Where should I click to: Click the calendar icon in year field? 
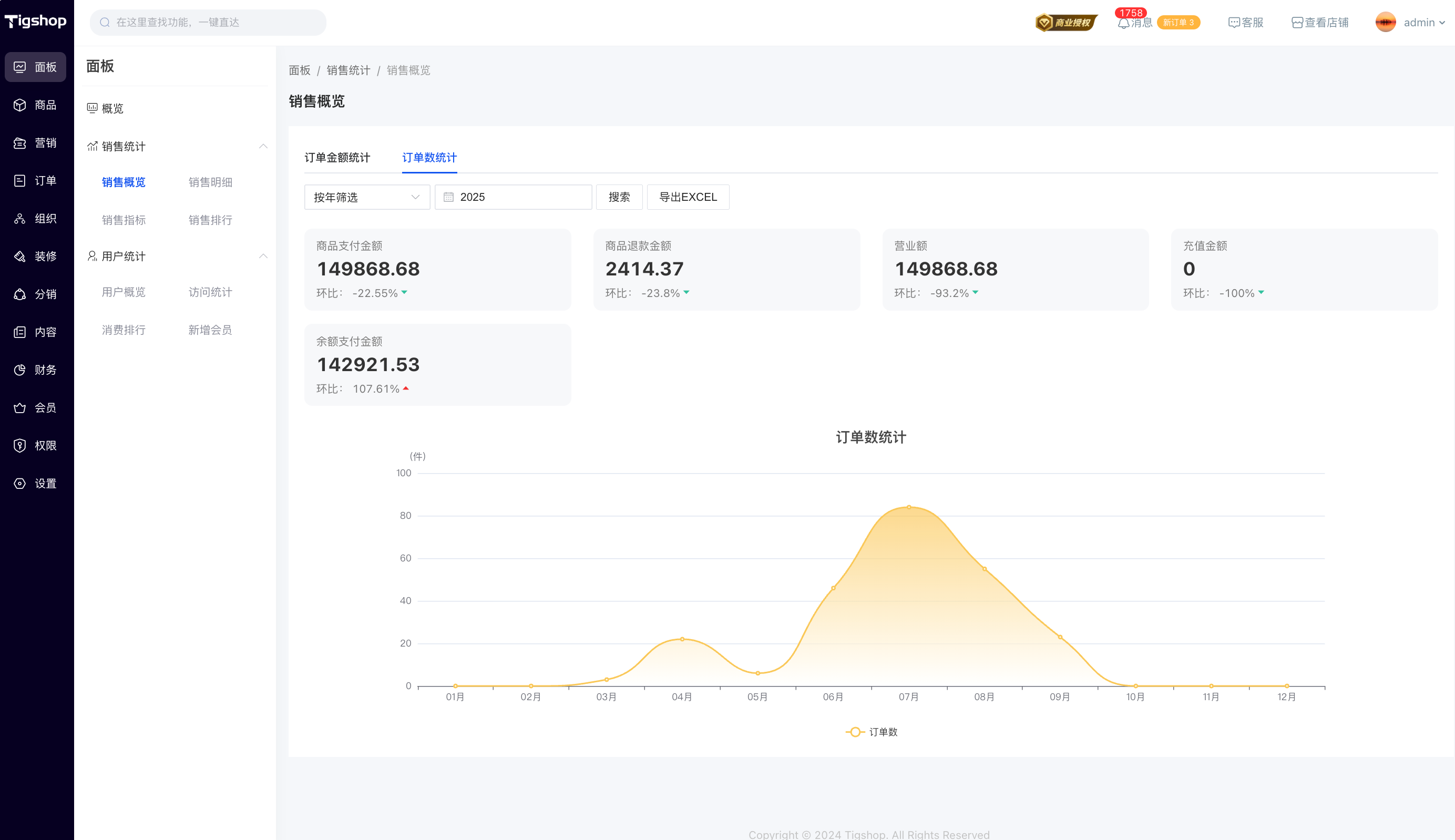[448, 197]
